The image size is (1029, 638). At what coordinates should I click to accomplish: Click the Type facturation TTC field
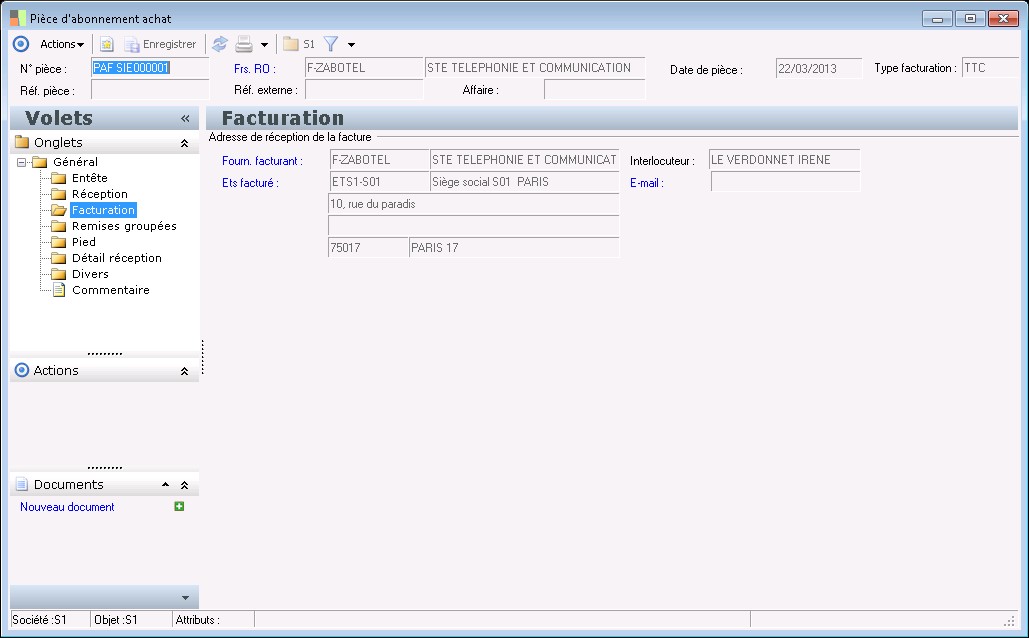[990, 68]
